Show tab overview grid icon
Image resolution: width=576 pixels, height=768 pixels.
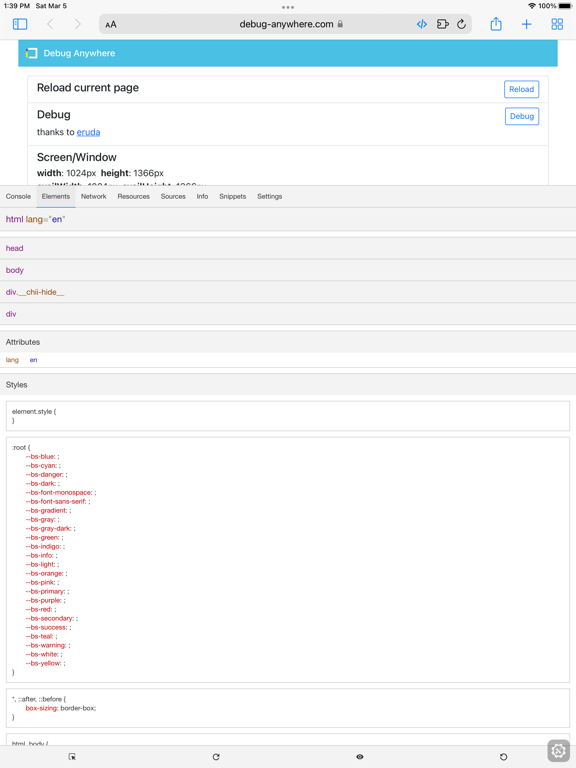557,24
